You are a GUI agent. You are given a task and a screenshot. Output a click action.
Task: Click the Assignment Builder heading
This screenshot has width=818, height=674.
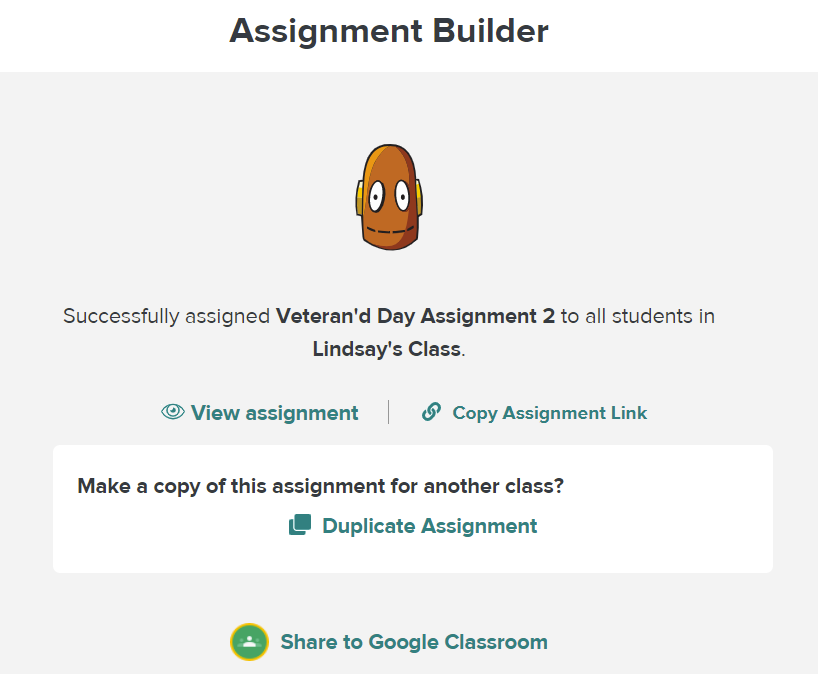coord(389,31)
